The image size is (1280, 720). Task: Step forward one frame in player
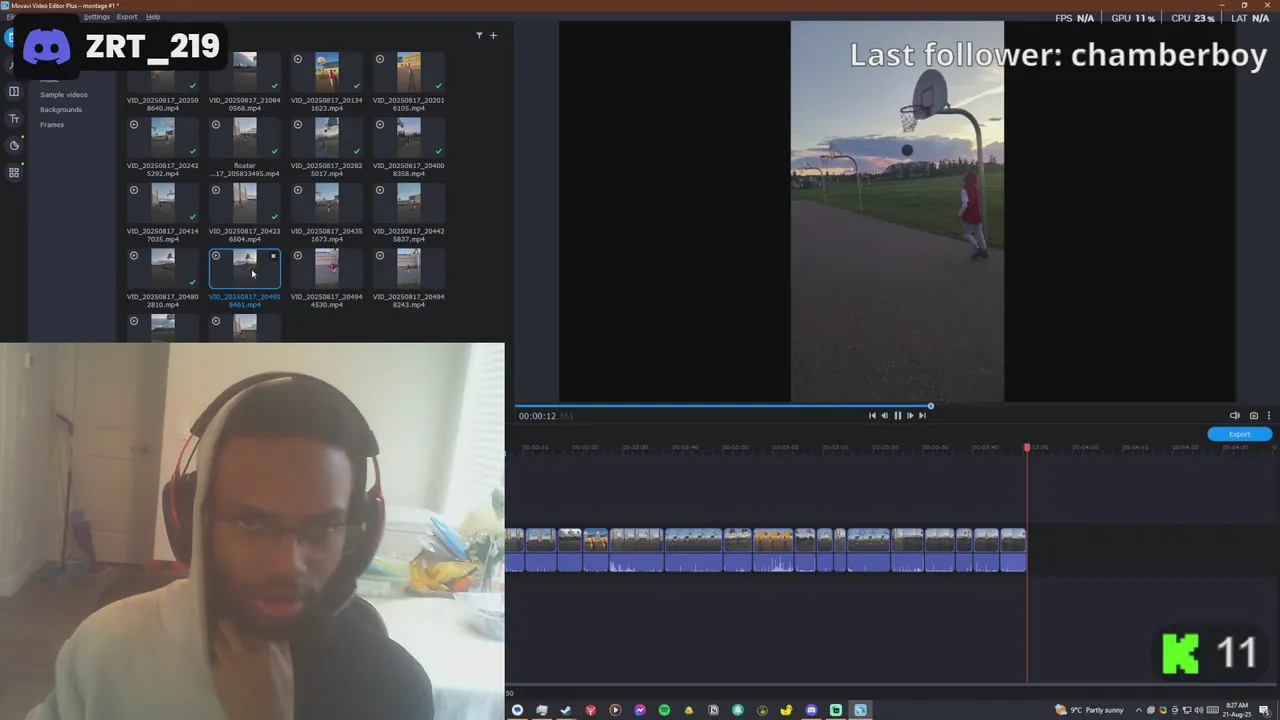(x=909, y=416)
